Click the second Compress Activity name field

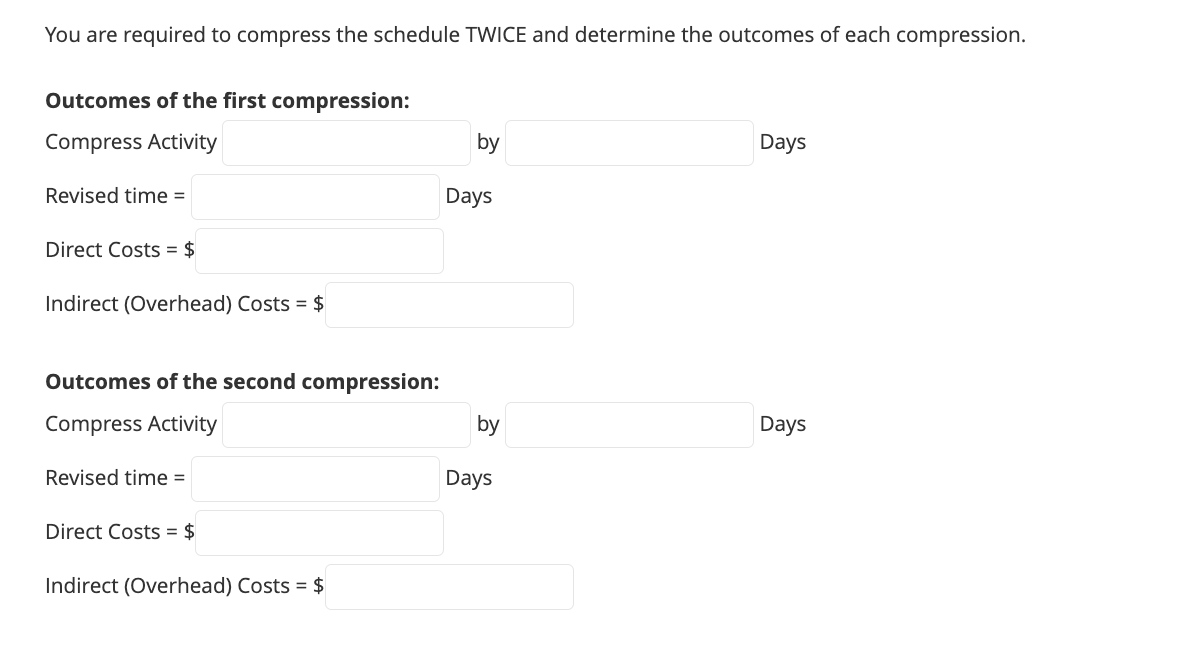[346, 424]
